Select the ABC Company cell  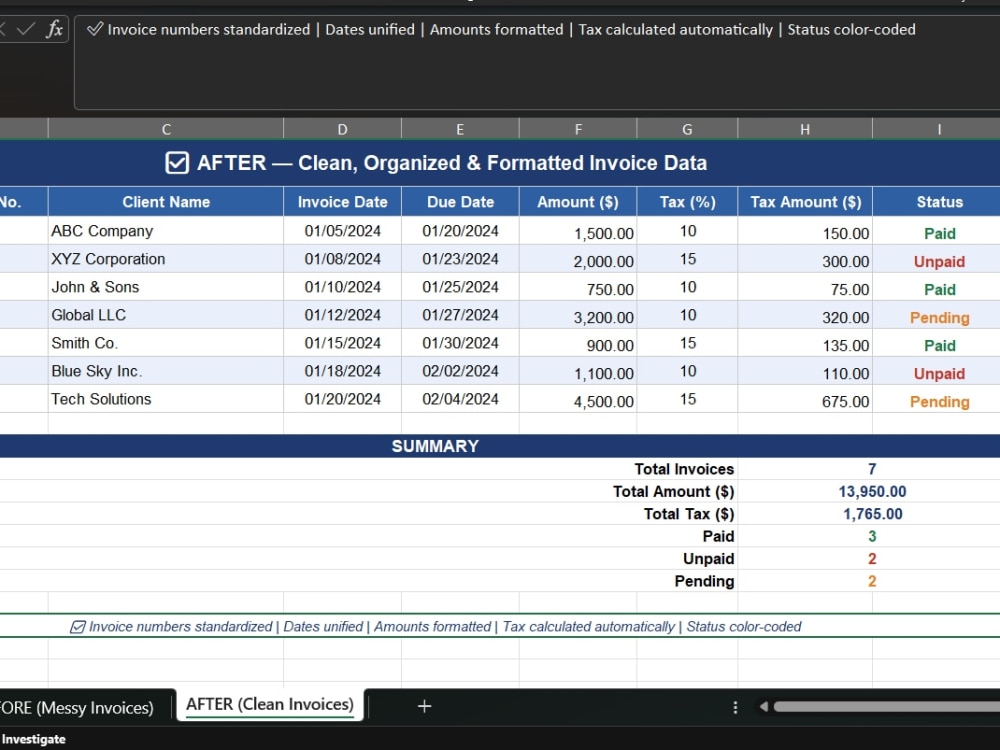tap(166, 231)
